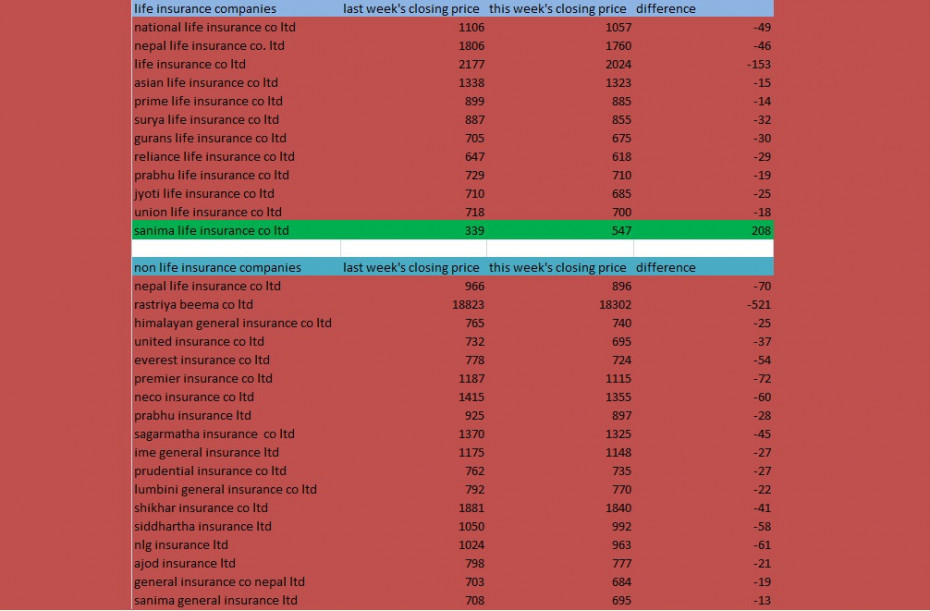
Task: Click 'lumbini general insurance co ltd' cell
Action: point(235,488)
